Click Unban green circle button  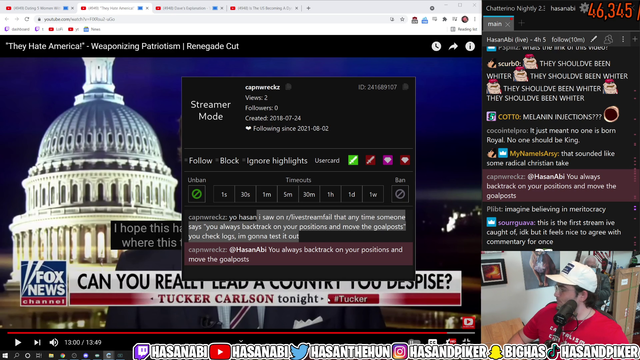pyautogui.click(x=197, y=194)
